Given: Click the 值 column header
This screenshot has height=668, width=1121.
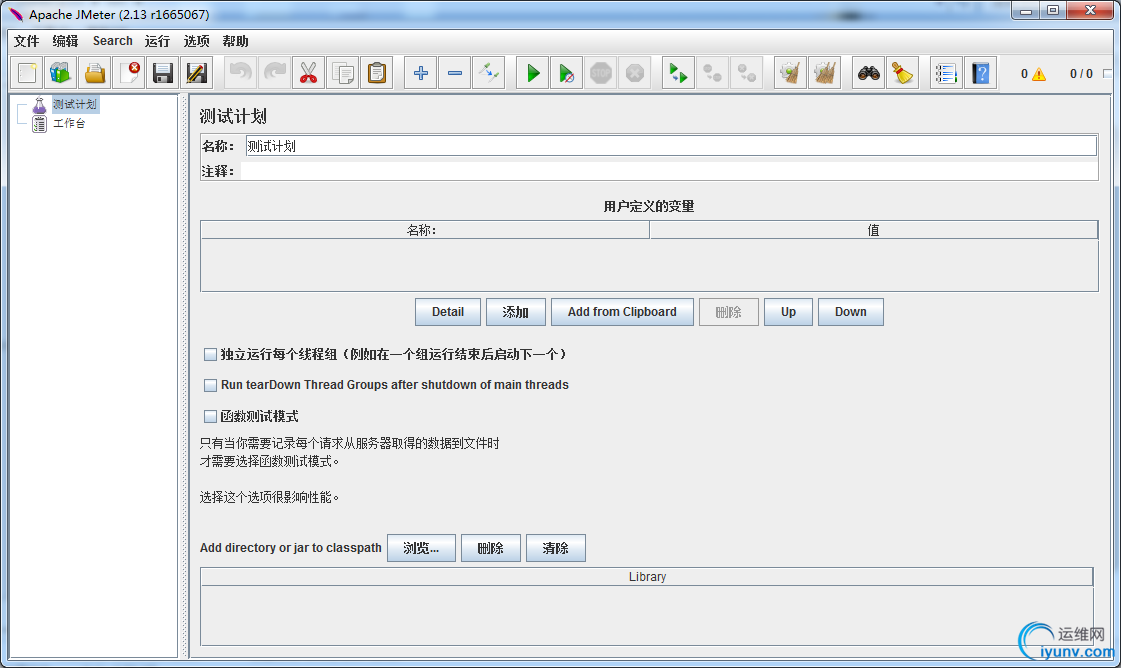Looking at the screenshot, I should tap(873, 230).
